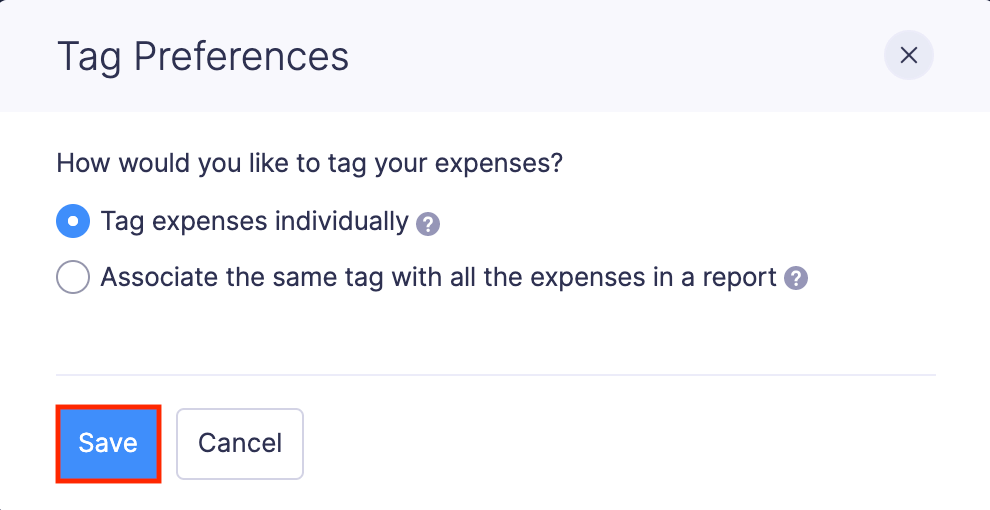Image resolution: width=990 pixels, height=510 pixels.
Task: Click the question mark beside the second option
Action: coord(796,279)
